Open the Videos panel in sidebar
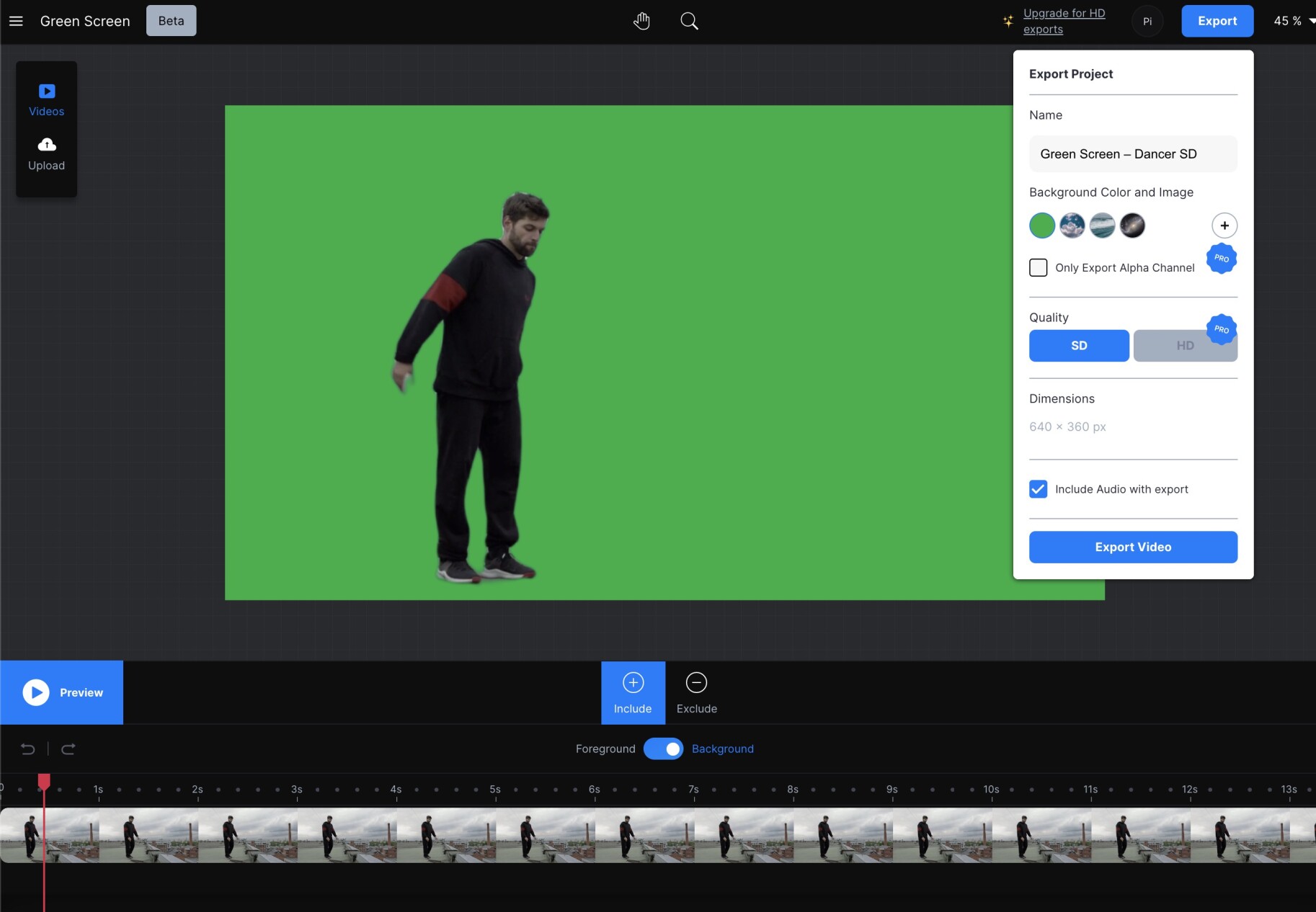The image size is (1316, 912). tap(46, 99)
